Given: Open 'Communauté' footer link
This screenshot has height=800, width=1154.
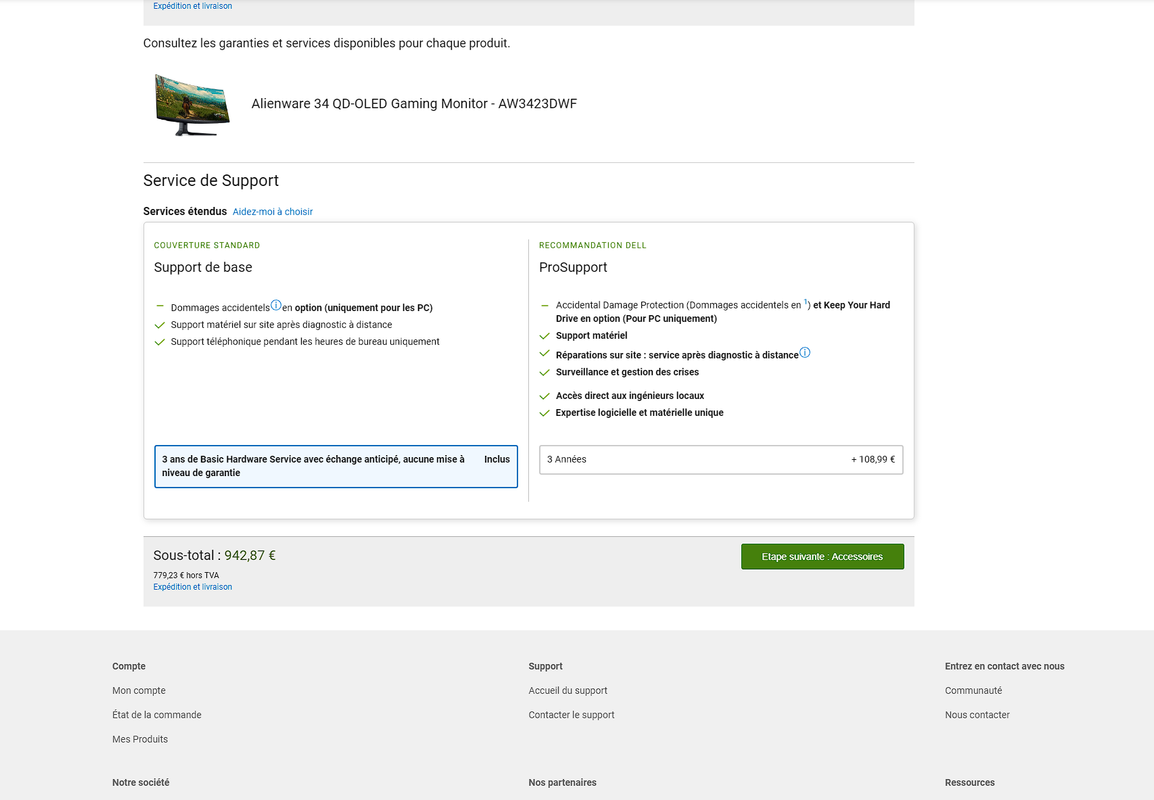Looking at the screenshot, I should [x=973, y=690].
